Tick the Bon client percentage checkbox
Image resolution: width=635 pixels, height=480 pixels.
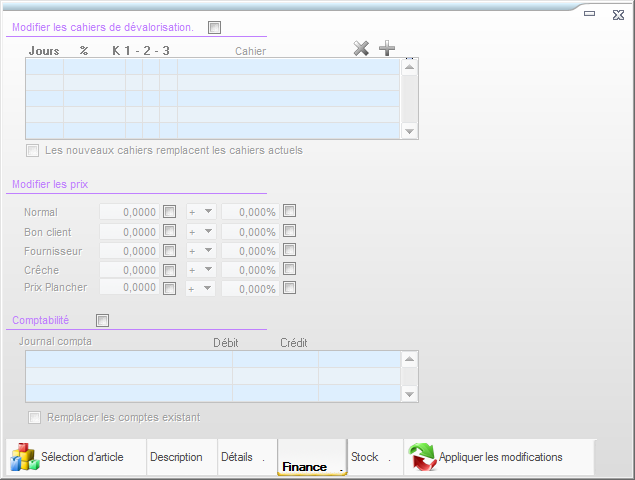click(289, 231)
